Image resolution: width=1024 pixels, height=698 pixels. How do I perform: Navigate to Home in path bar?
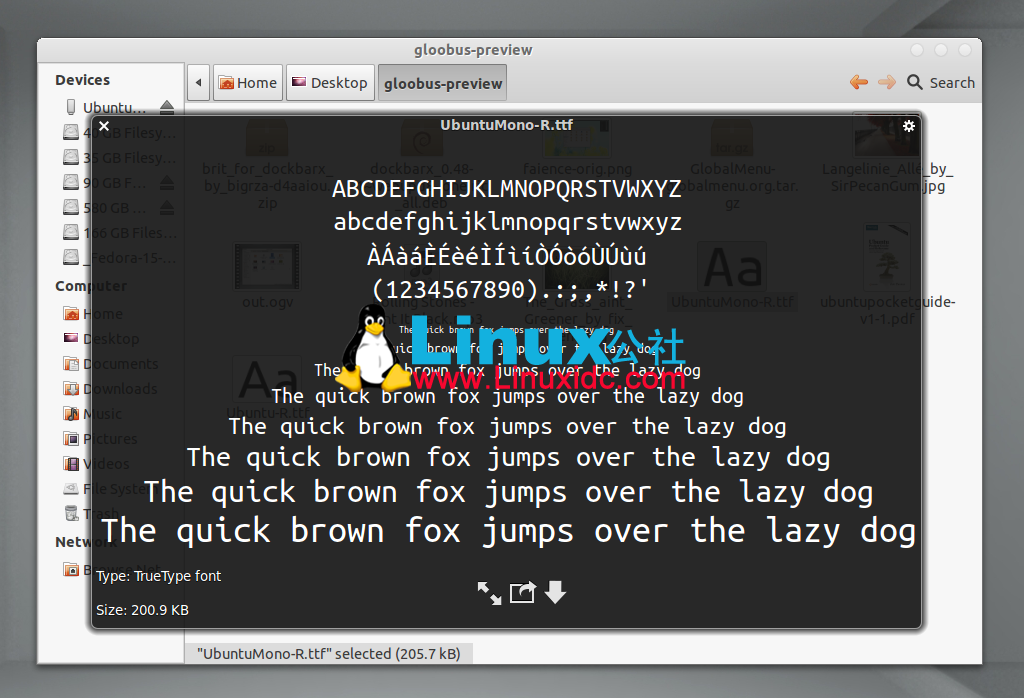(247, 83)
